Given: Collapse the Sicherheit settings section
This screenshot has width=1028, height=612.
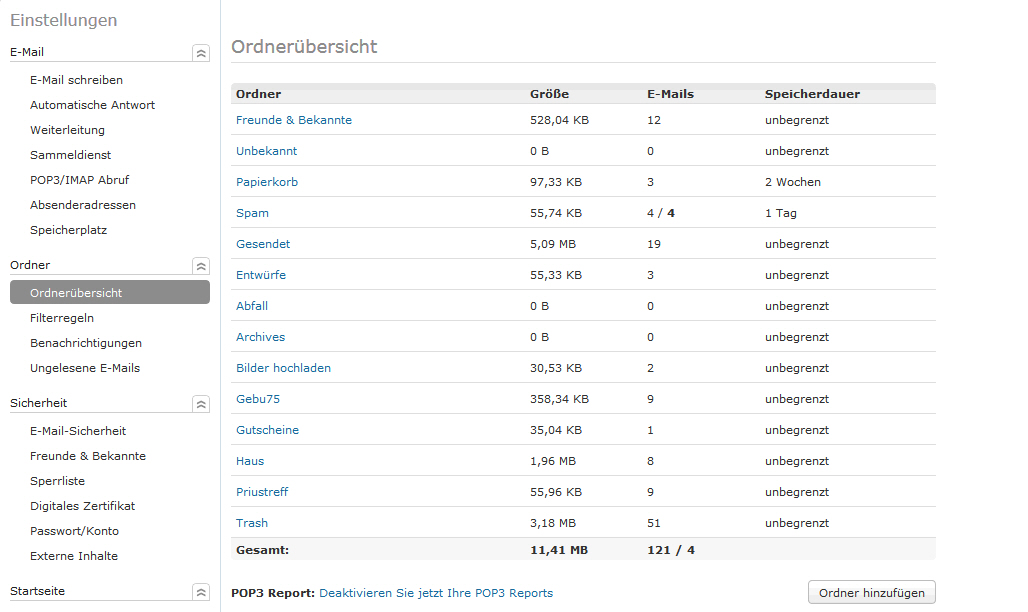Looking at the screenshot, I should (201, 404).
